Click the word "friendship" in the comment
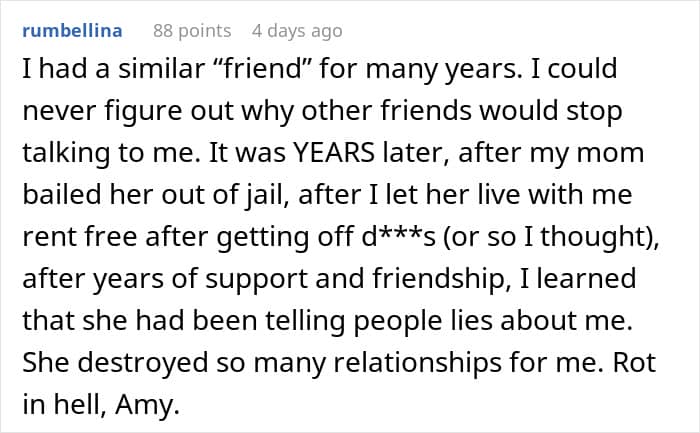This screenshot has height=433, width=700. coord(438,279)
